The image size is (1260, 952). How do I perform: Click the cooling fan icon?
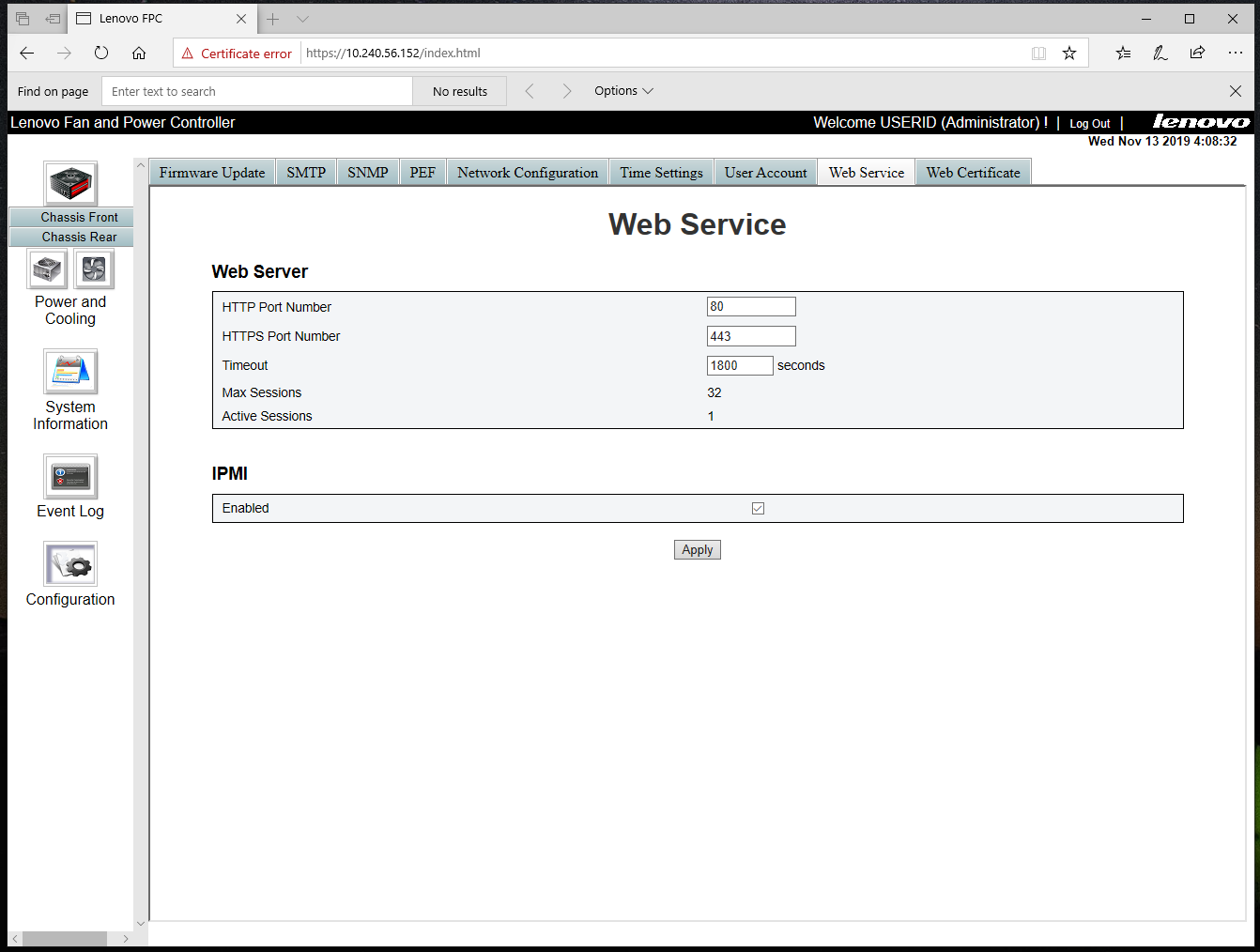coord(94,270)
